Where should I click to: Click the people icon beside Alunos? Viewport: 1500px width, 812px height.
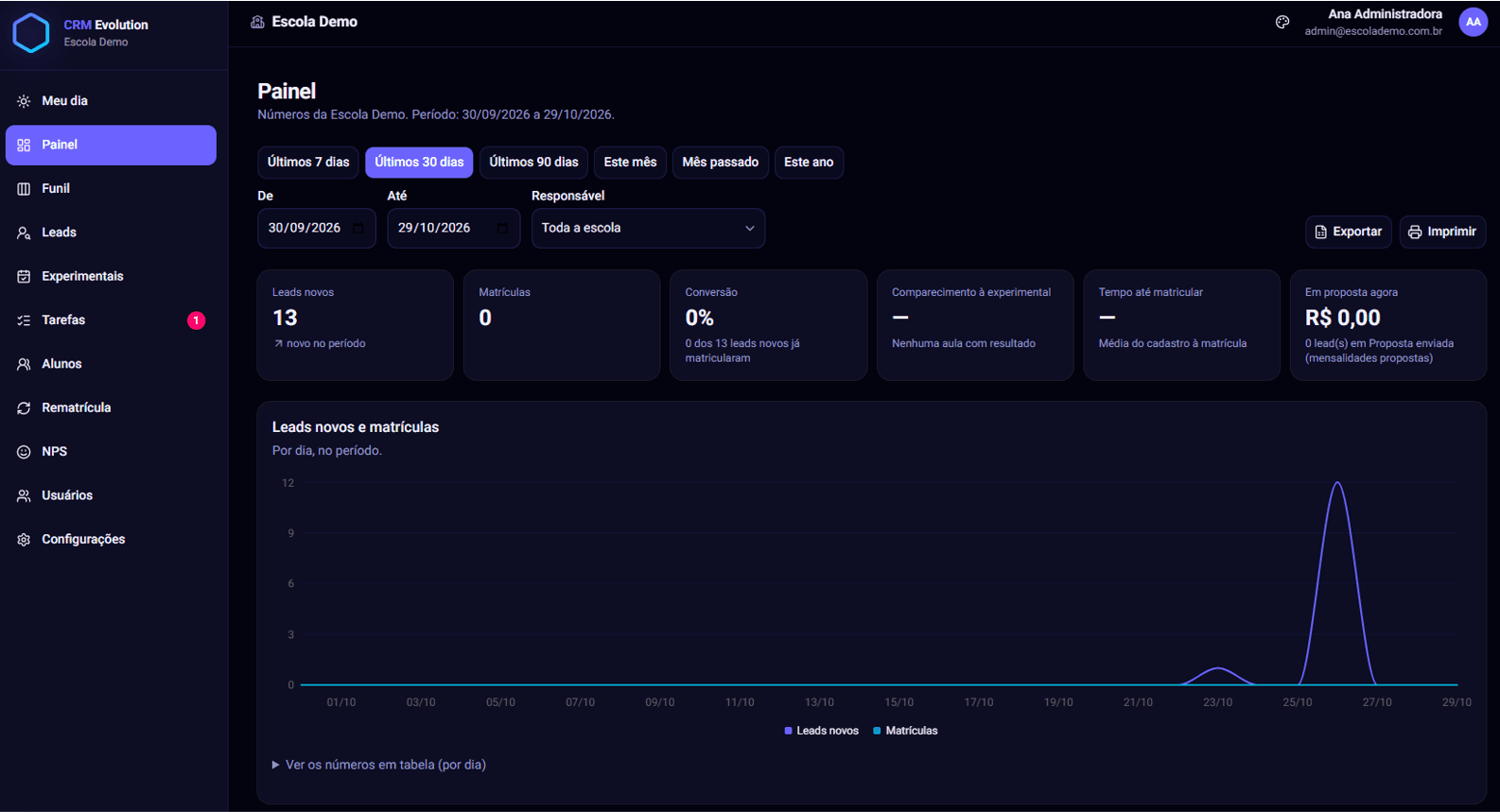click(x=24, y=364)
